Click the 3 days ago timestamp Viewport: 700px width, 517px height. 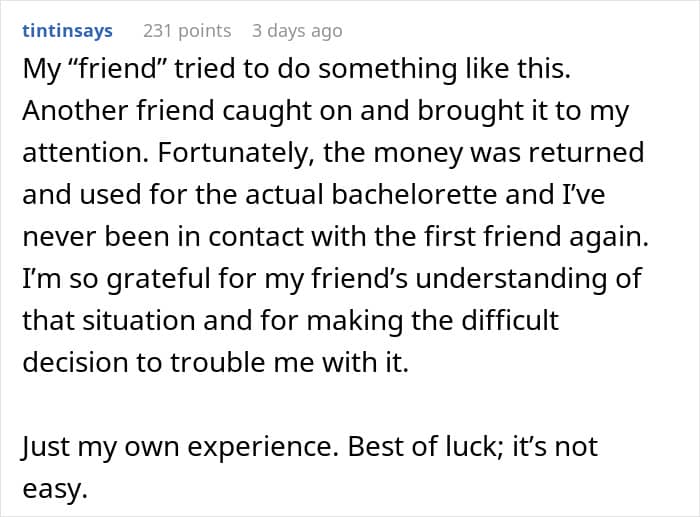297,31
